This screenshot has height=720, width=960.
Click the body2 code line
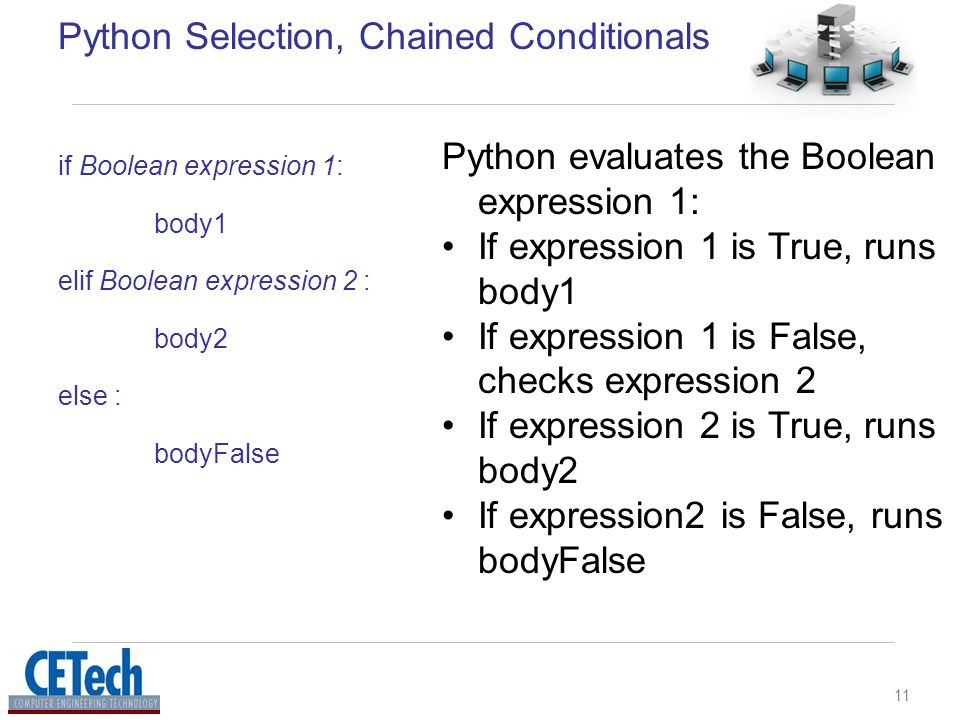(x=190, y=339)
